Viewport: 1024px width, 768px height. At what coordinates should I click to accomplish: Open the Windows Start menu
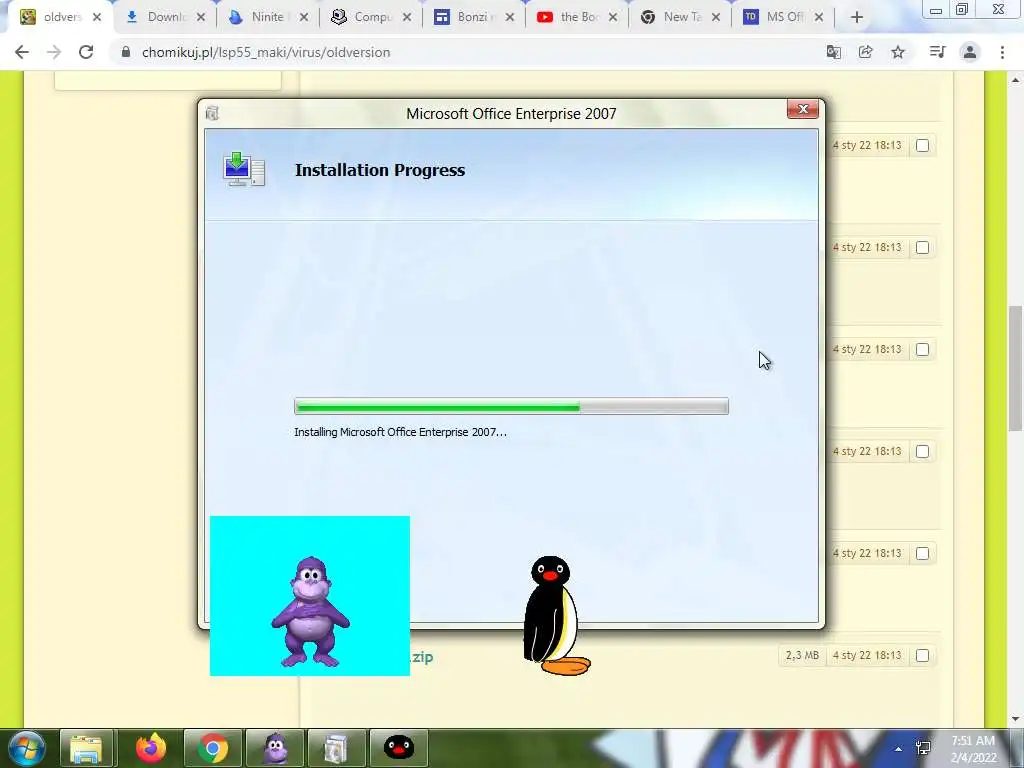click(25, 748)
